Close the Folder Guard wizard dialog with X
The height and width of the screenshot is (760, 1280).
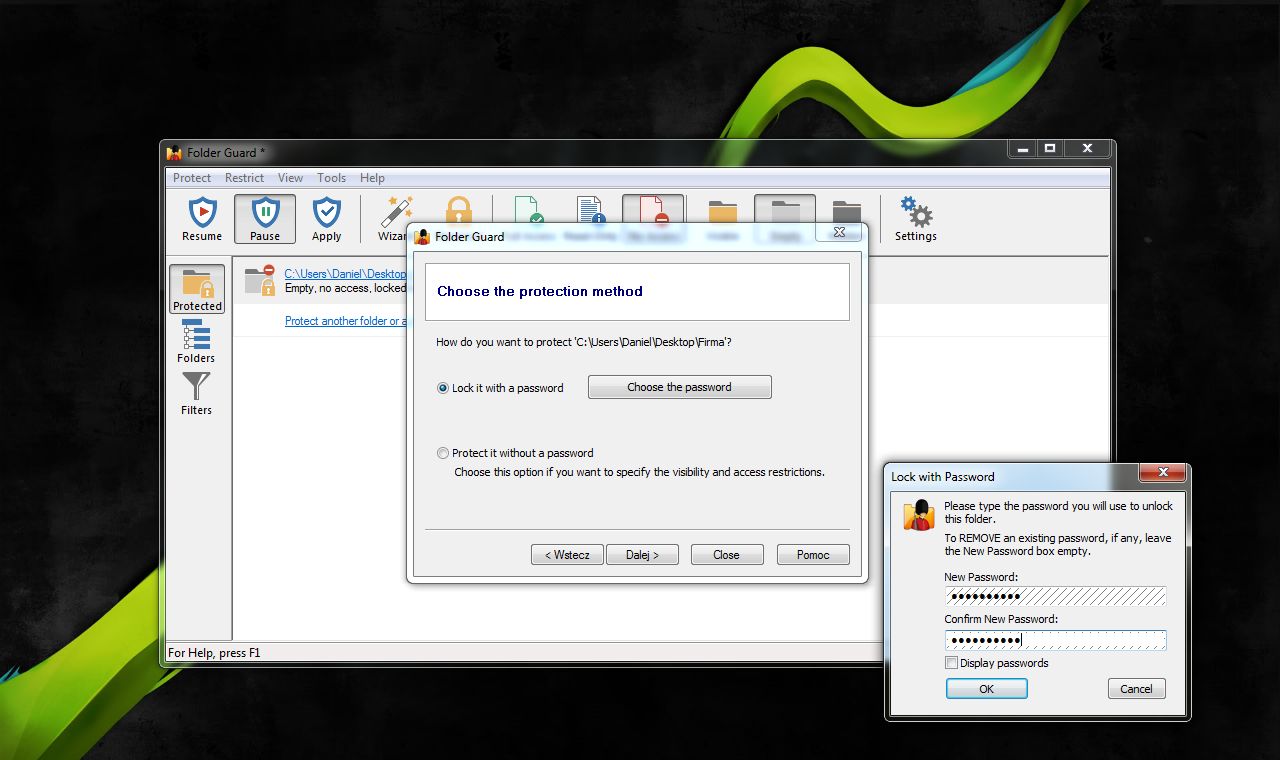pos(839,232)
